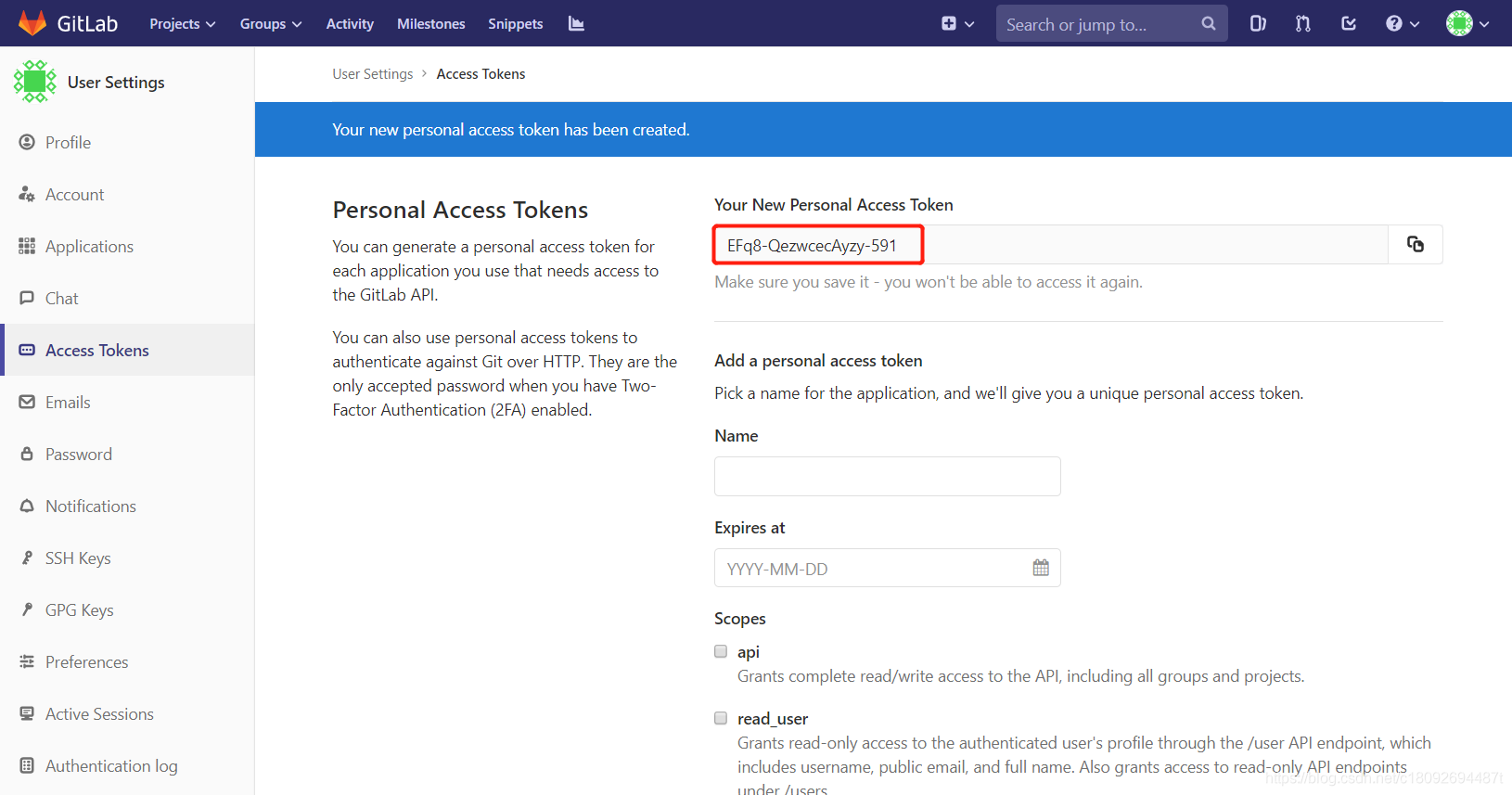Viewport: 1512px width, 795px height.
Task: Open Authentication log
Action: [x=127, y=765]
